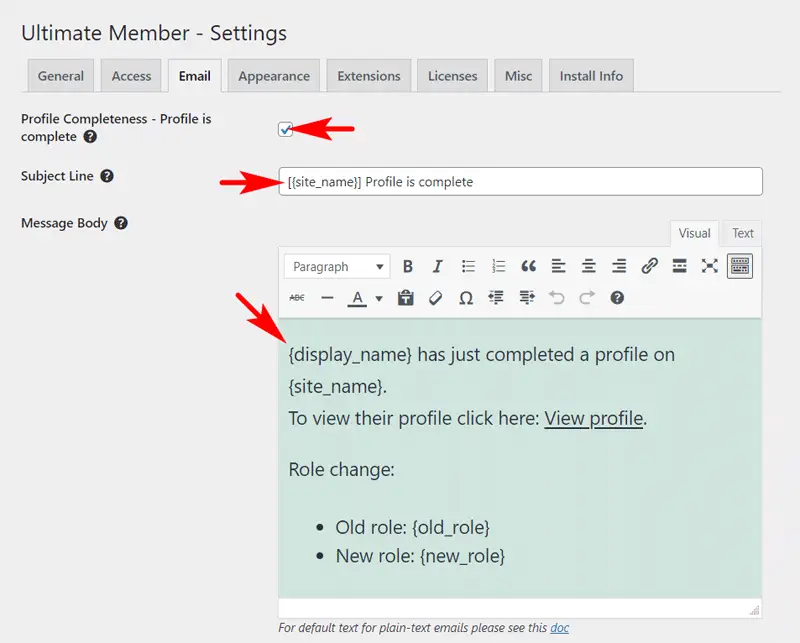Click the New role: {new_role} bullet
This screenshot has width=800, height=643.
(420, 556)
